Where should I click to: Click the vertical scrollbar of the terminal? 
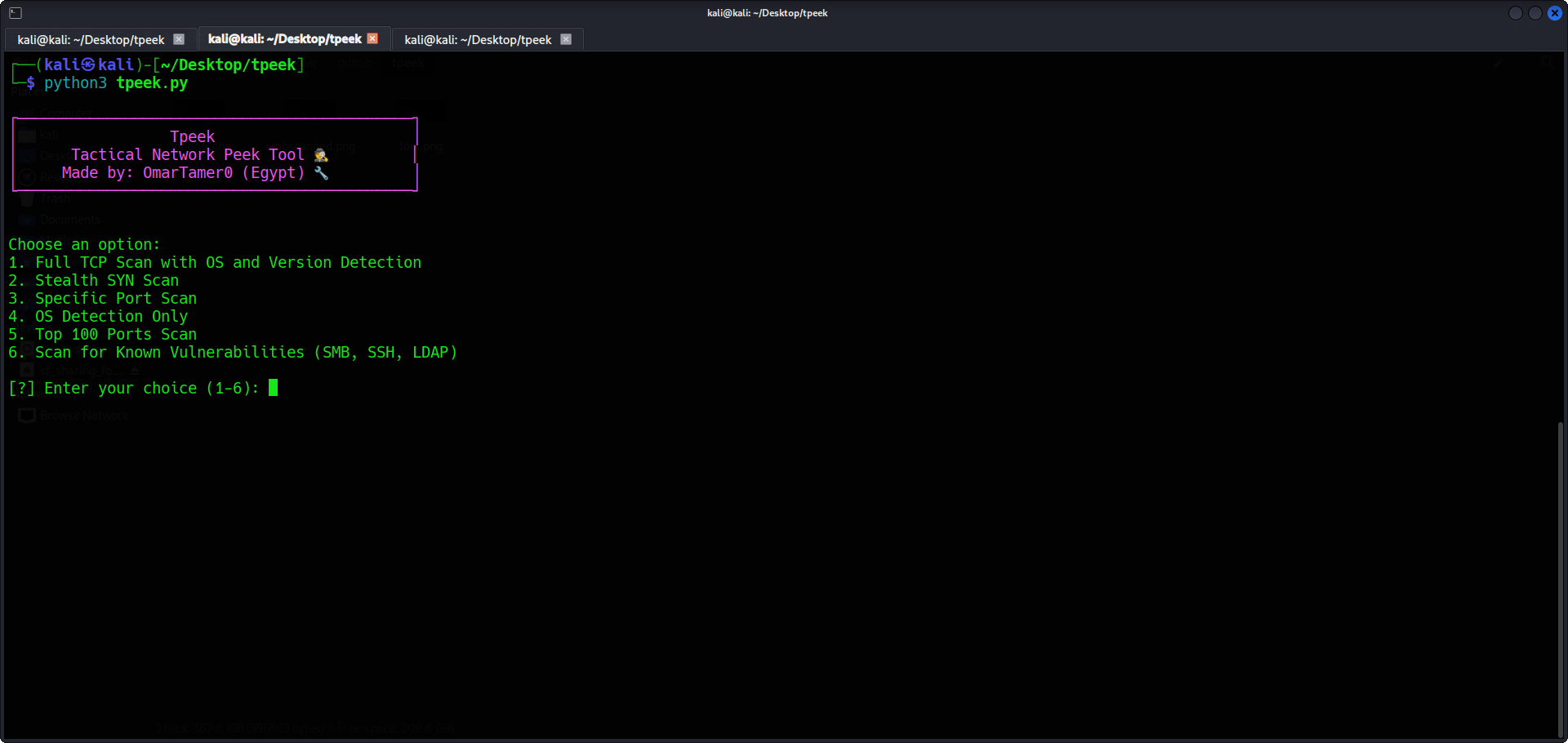click(1561, 572)
